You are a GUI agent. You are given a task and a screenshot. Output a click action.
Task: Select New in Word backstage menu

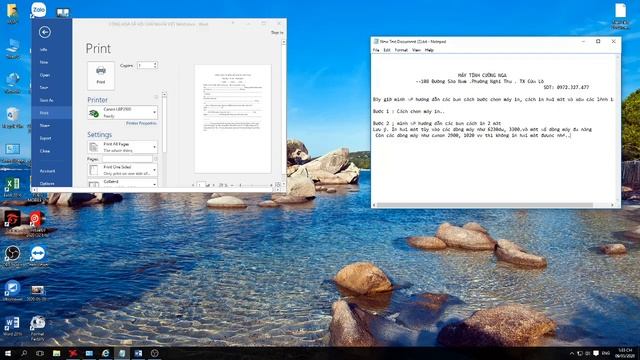coord(44,62)
